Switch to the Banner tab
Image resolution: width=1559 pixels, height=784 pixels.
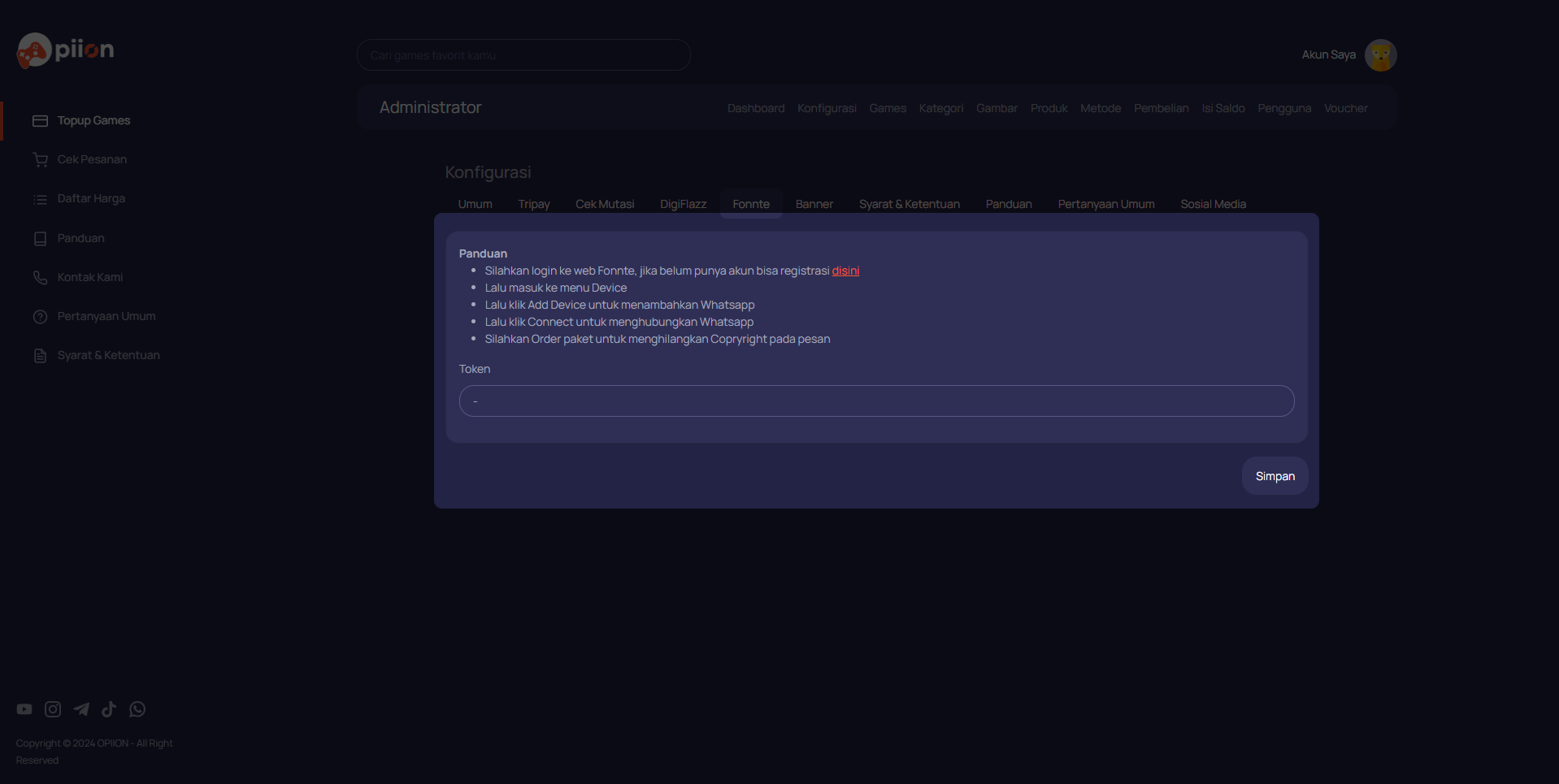tap(814, 204)
